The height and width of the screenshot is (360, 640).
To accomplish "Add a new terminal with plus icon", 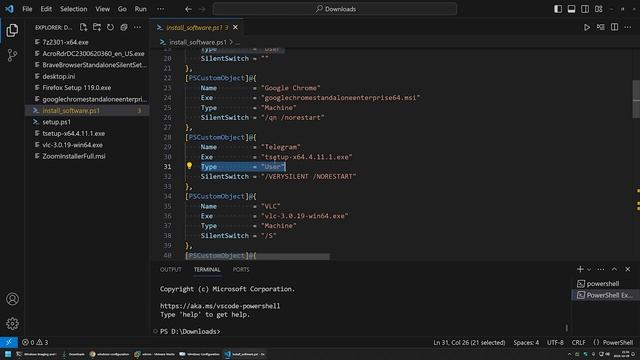I will 580,269.
